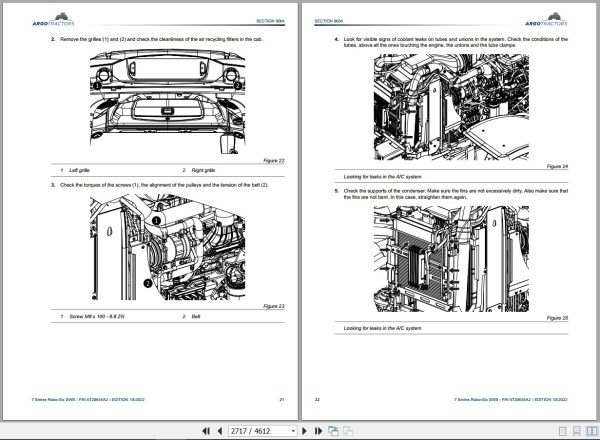
Task: Click page number 22 in right footer
Action: [x=317, y=399]
